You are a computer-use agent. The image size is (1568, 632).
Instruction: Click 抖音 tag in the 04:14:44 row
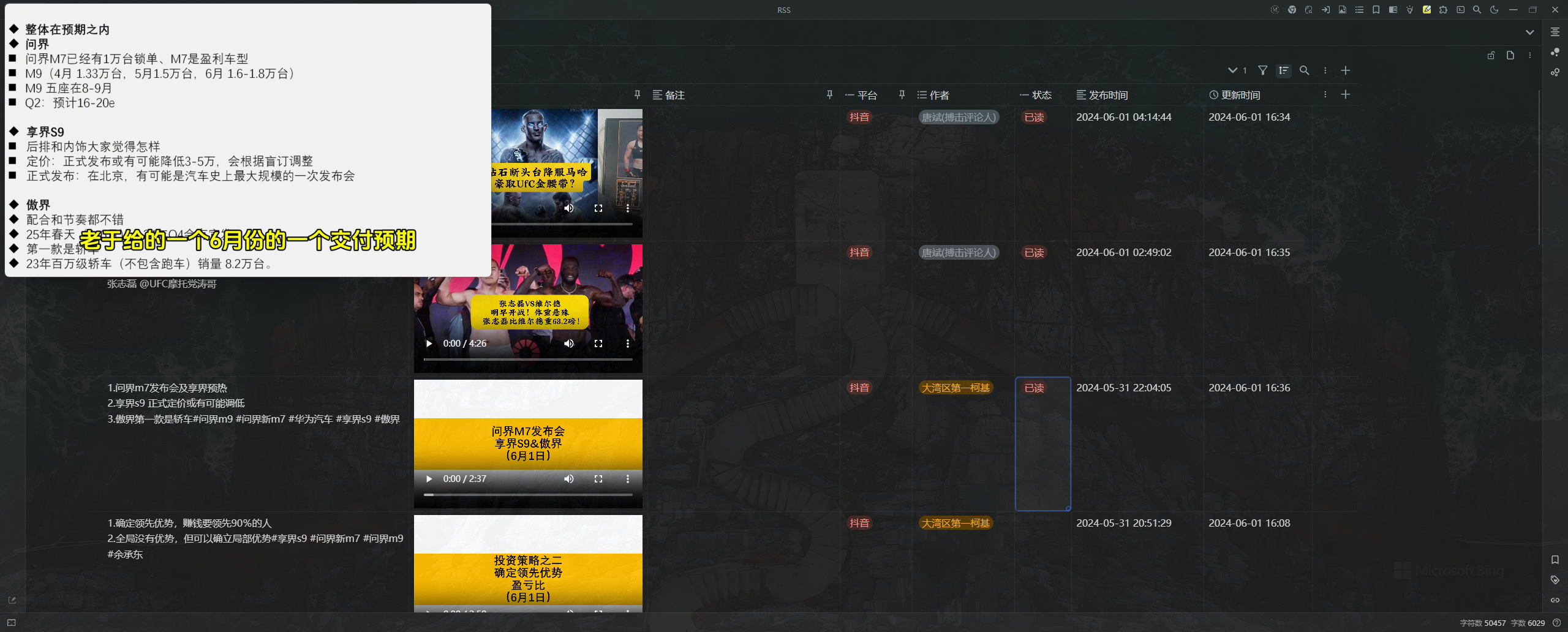pyautogui.click(x=859, y=117)
